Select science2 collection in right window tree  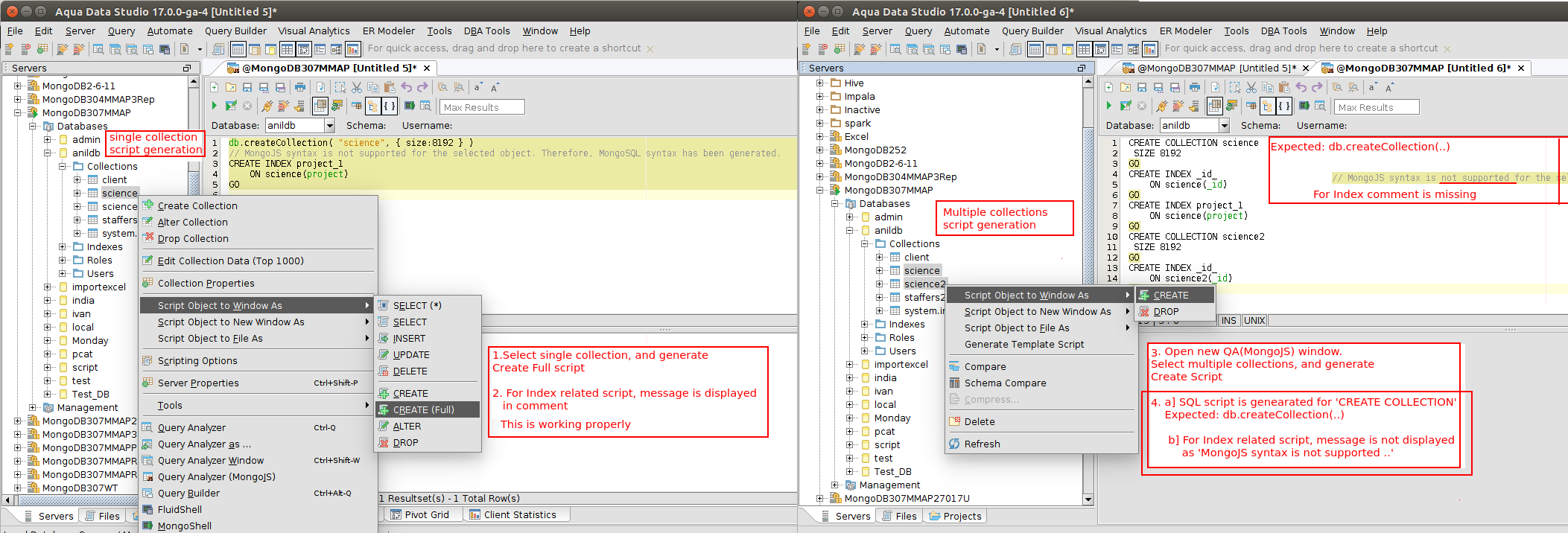click(x=924, y=284)
